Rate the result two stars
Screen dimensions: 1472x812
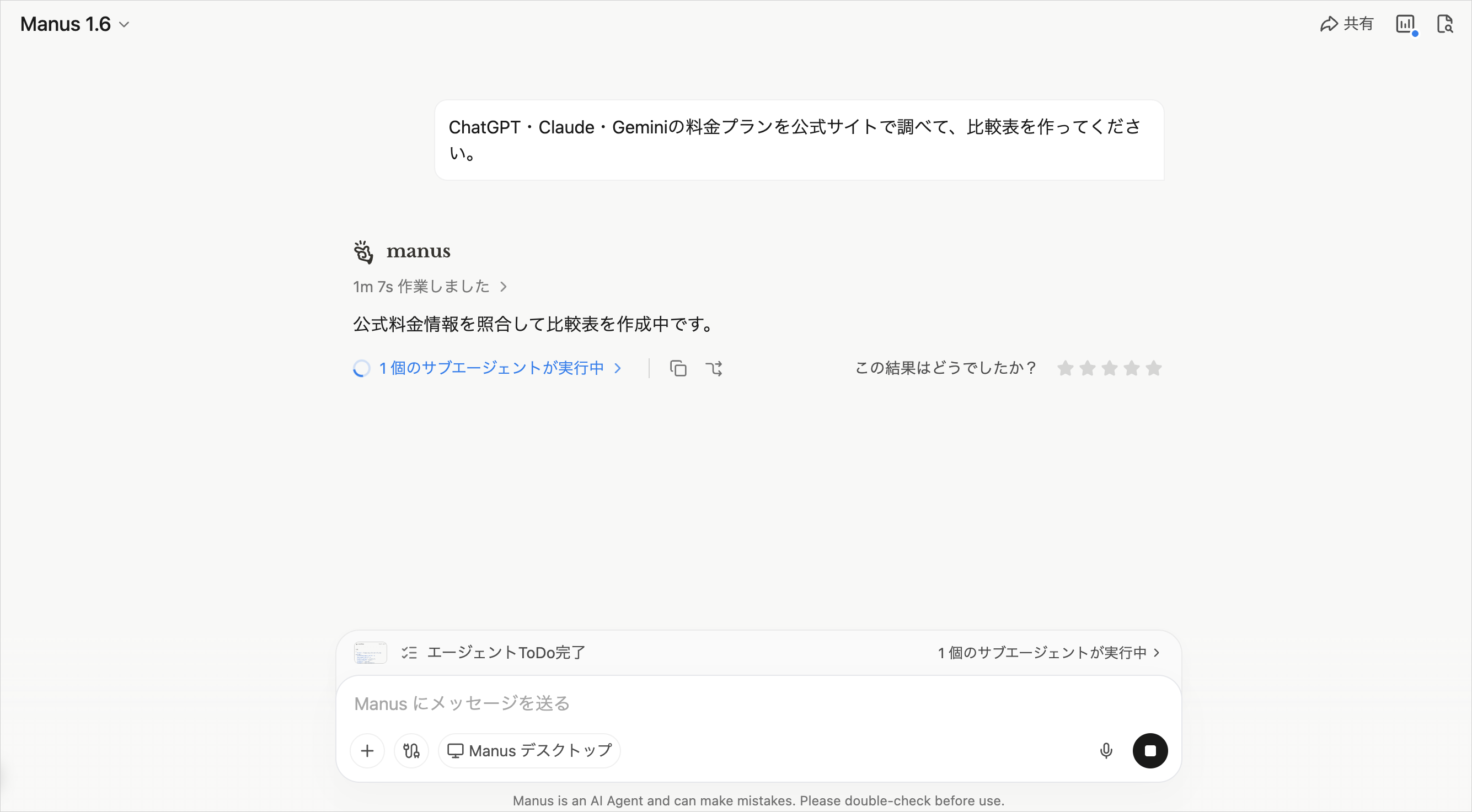tap(1088, 368)
